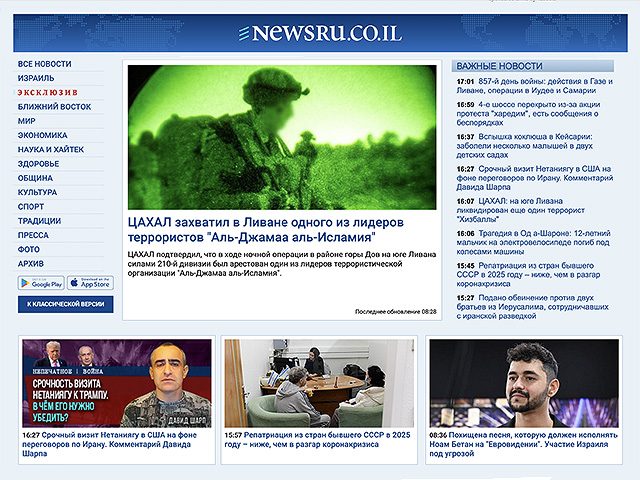Select the «Эксклюзив» menu item
The width and height of the screenshot is (640, 480).
(x=48, y=92)
